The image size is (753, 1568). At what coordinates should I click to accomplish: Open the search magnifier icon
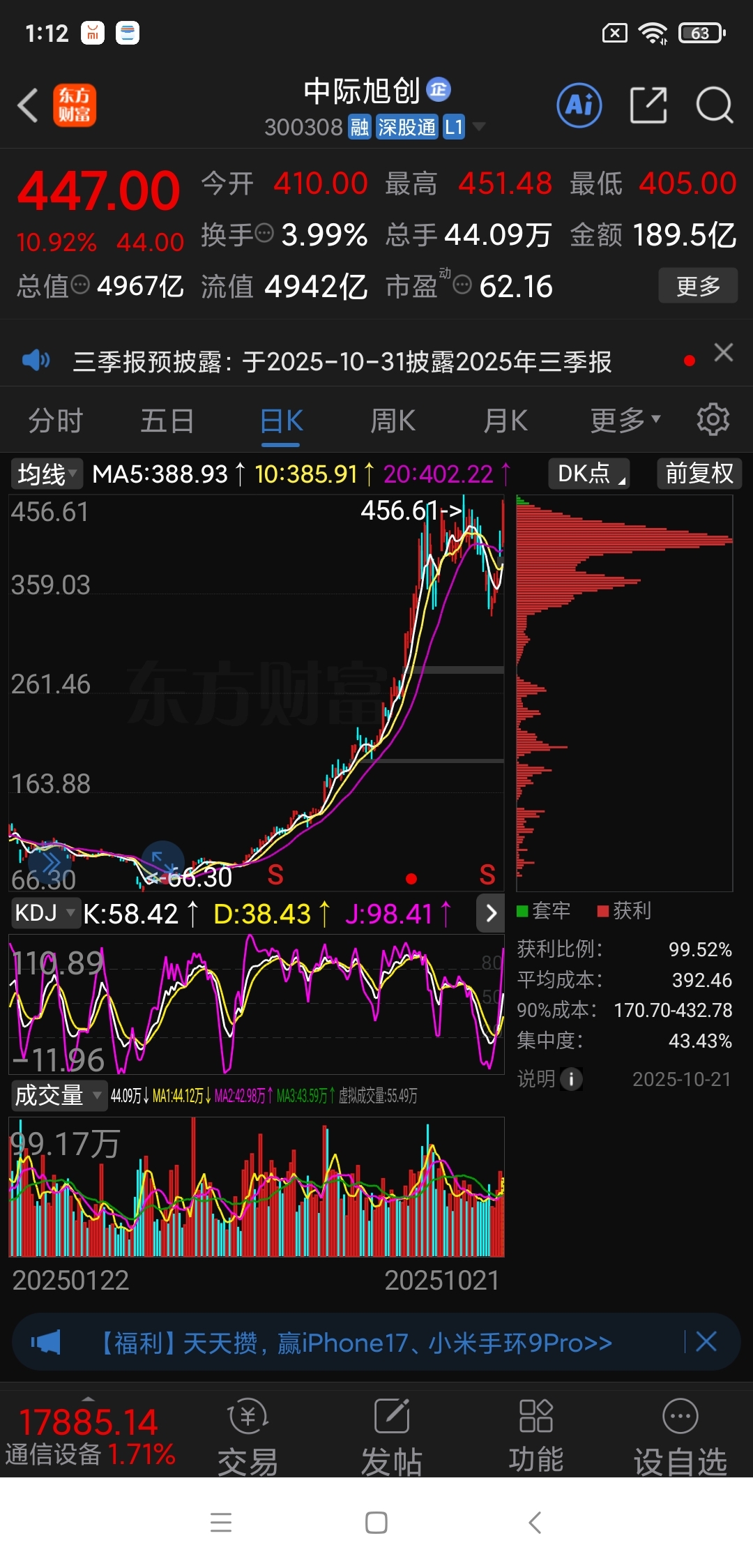pyautogui.click(x=715, y=105)
